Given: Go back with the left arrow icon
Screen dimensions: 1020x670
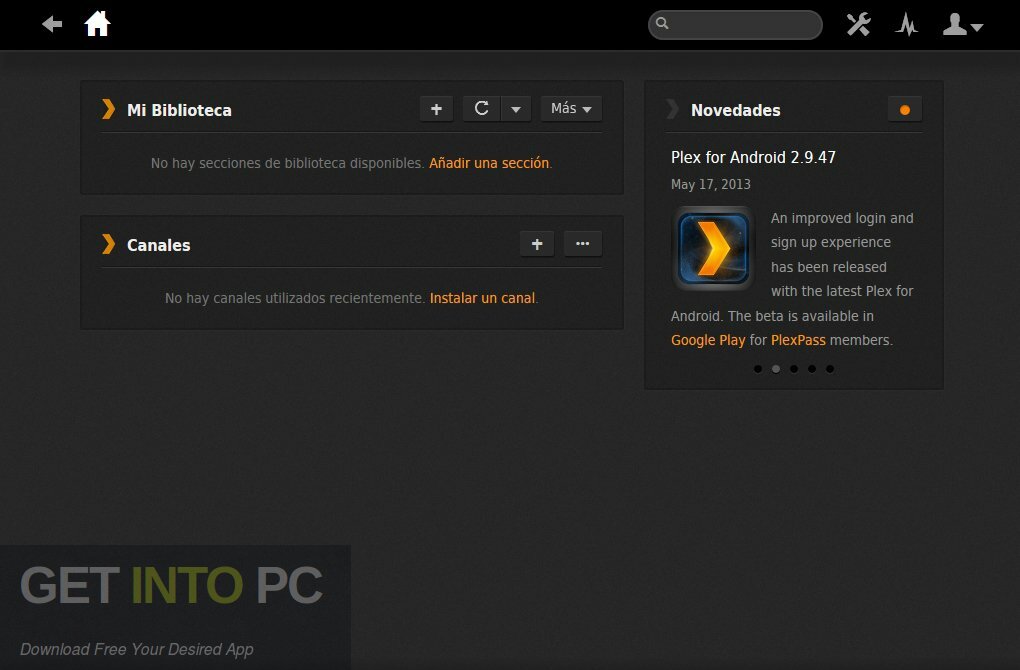Looking at the screenshot, I should [52, 25].
